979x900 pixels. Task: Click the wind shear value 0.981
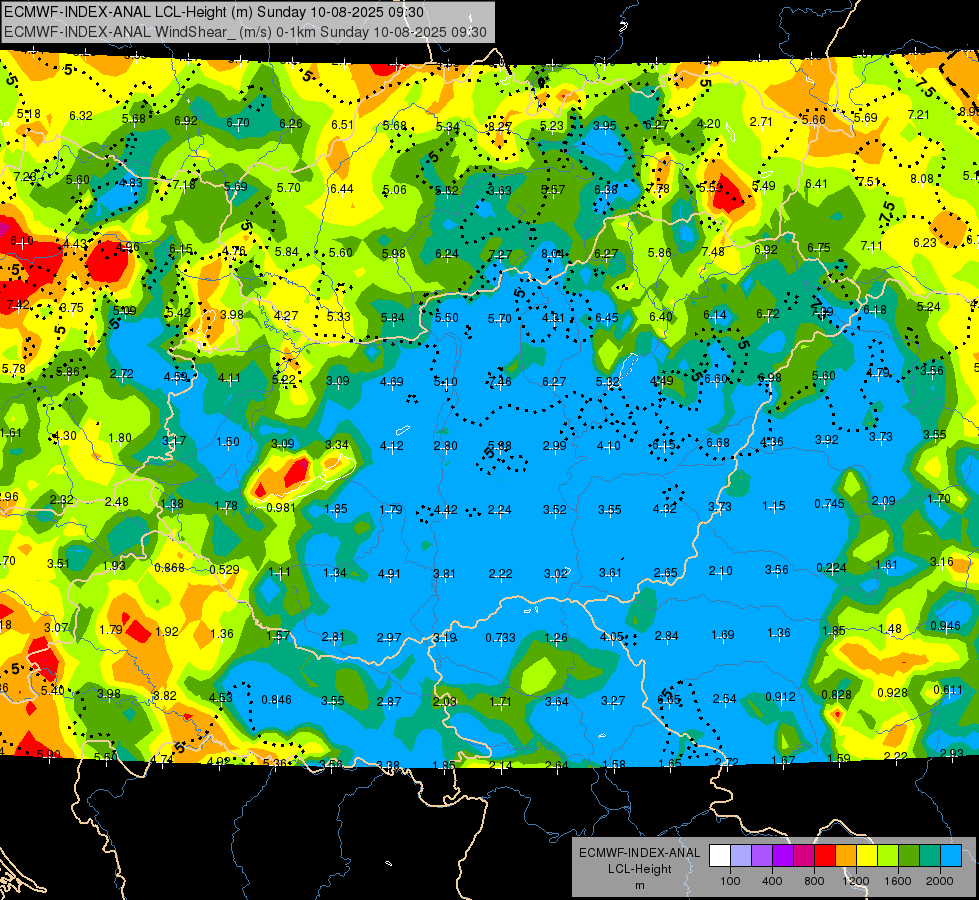[x=281, y=508]
